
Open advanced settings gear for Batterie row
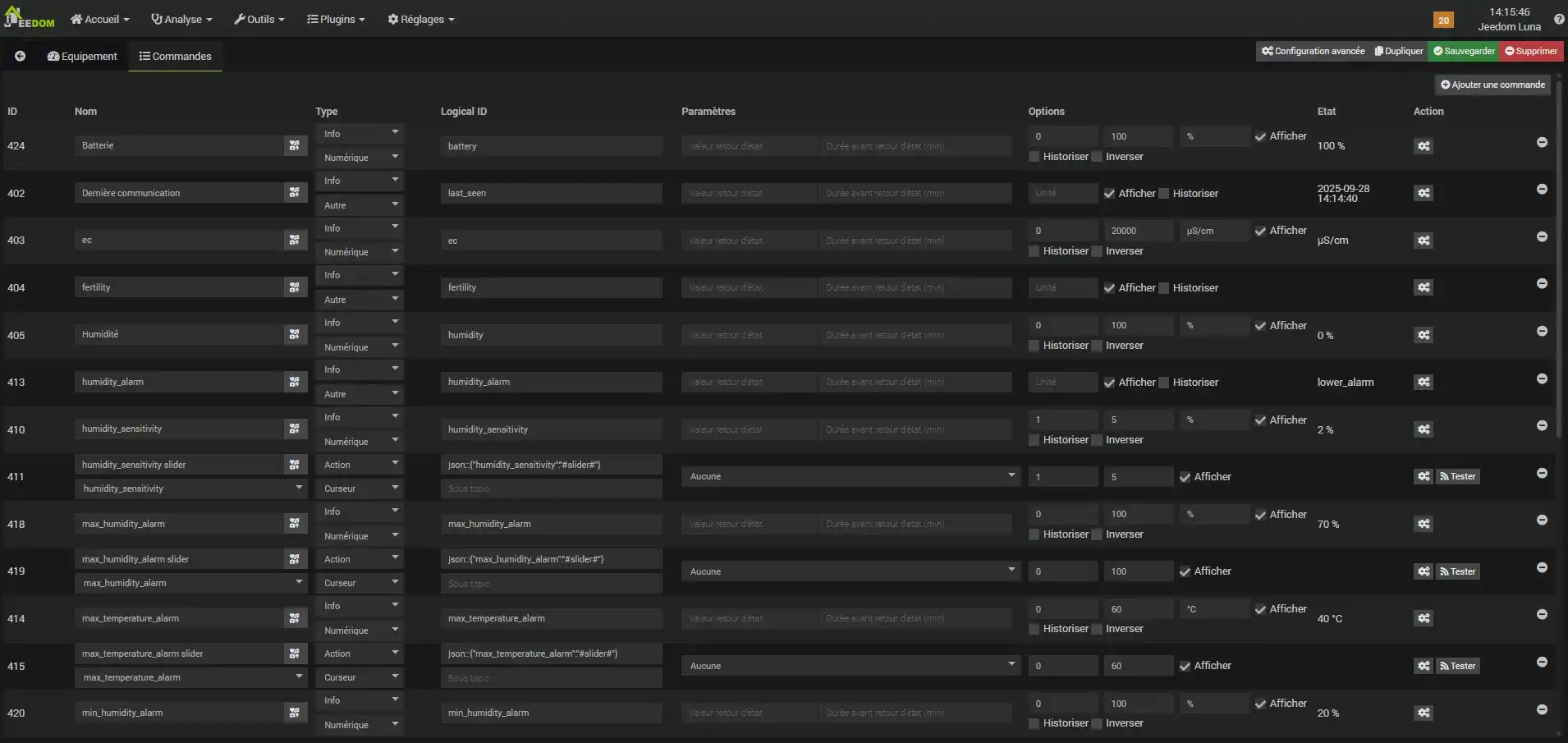tap(1424, 146)
